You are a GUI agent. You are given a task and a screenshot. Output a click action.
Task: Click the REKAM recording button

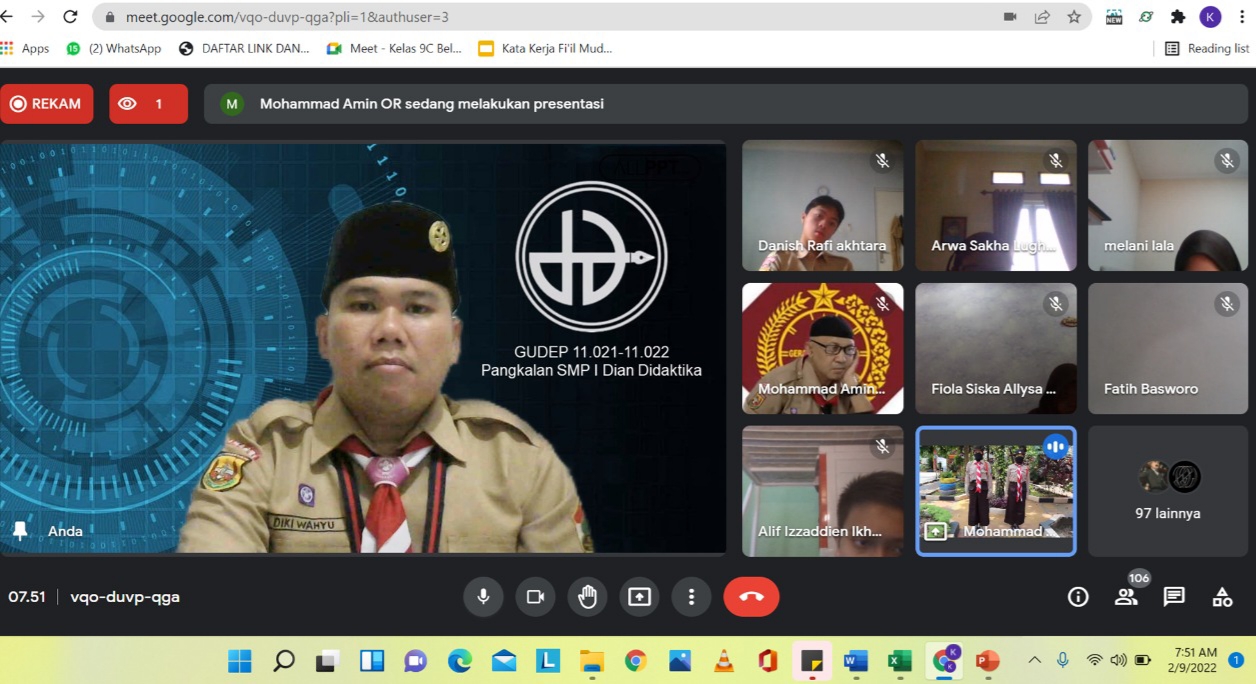46,104
